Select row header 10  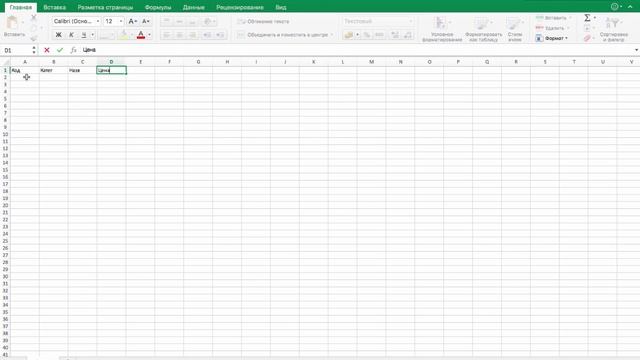(5, 134)
